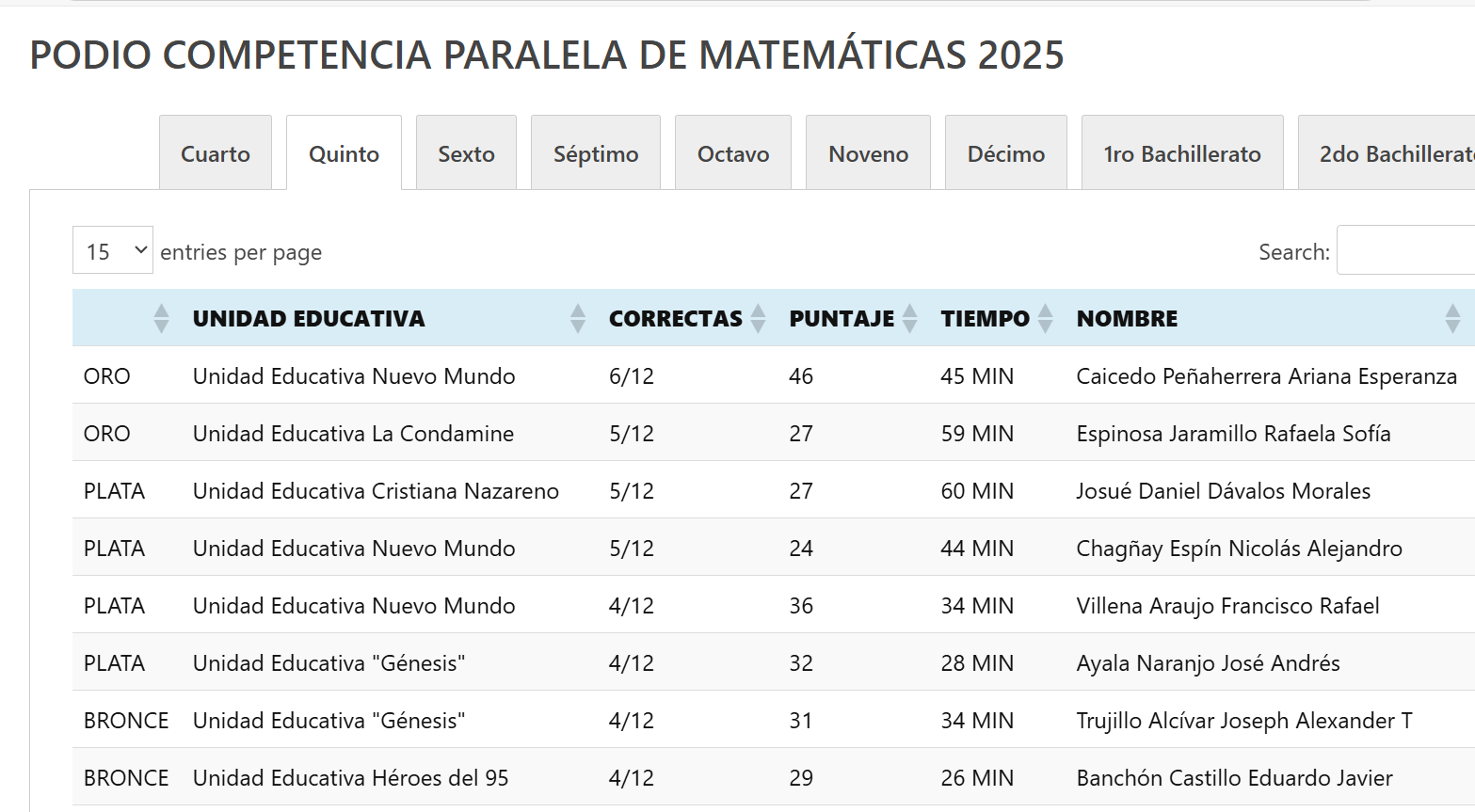Open the Sexto grade tab
The width and height of the screenshot is (1475, 812).
466,154
